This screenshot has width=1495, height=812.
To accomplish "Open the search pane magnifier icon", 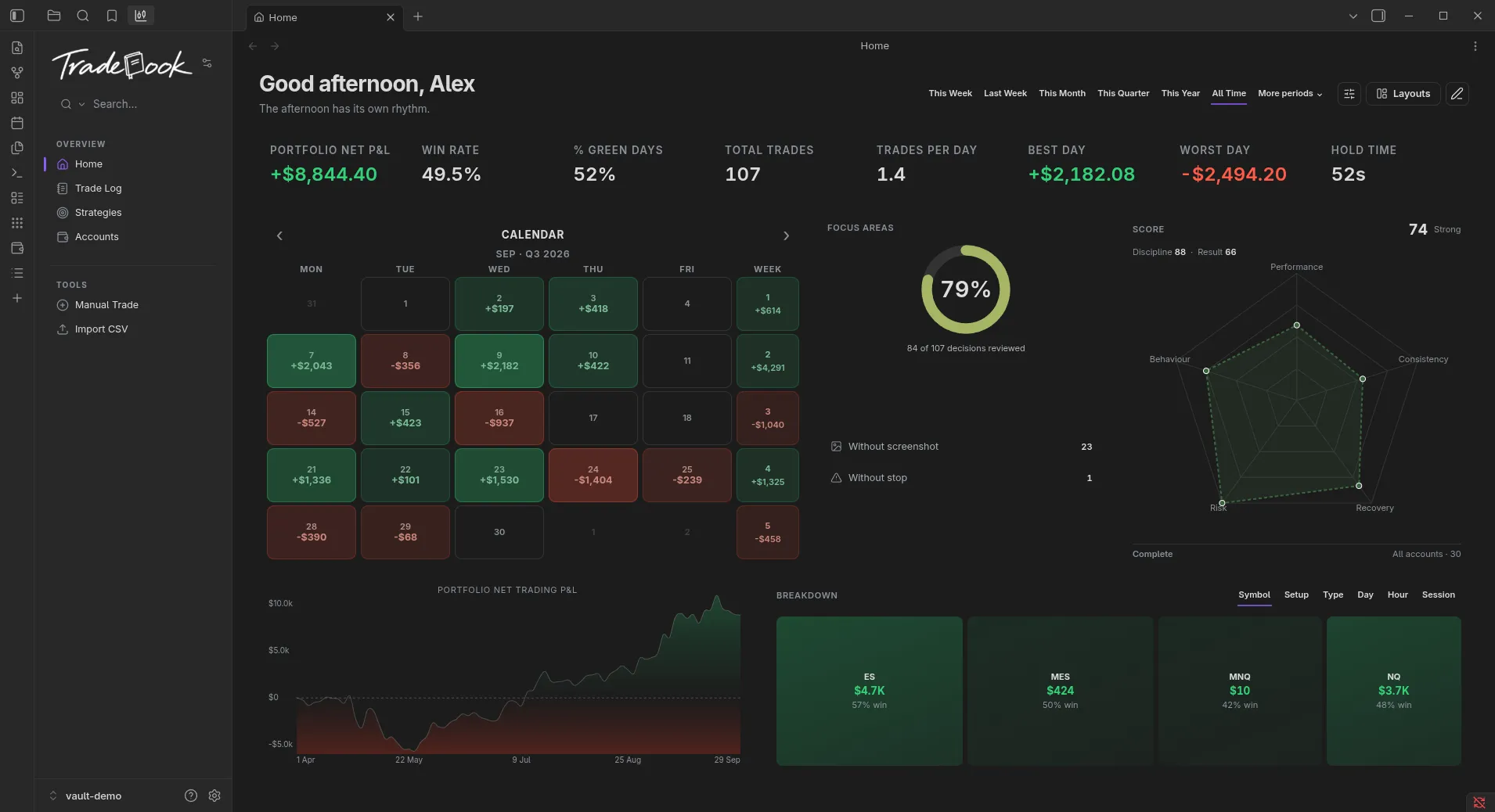I will pyautogui.click(x=83, y=16).
